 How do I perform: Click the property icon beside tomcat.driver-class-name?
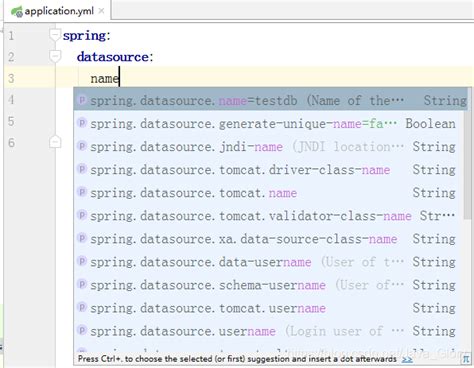coord(82,169)
